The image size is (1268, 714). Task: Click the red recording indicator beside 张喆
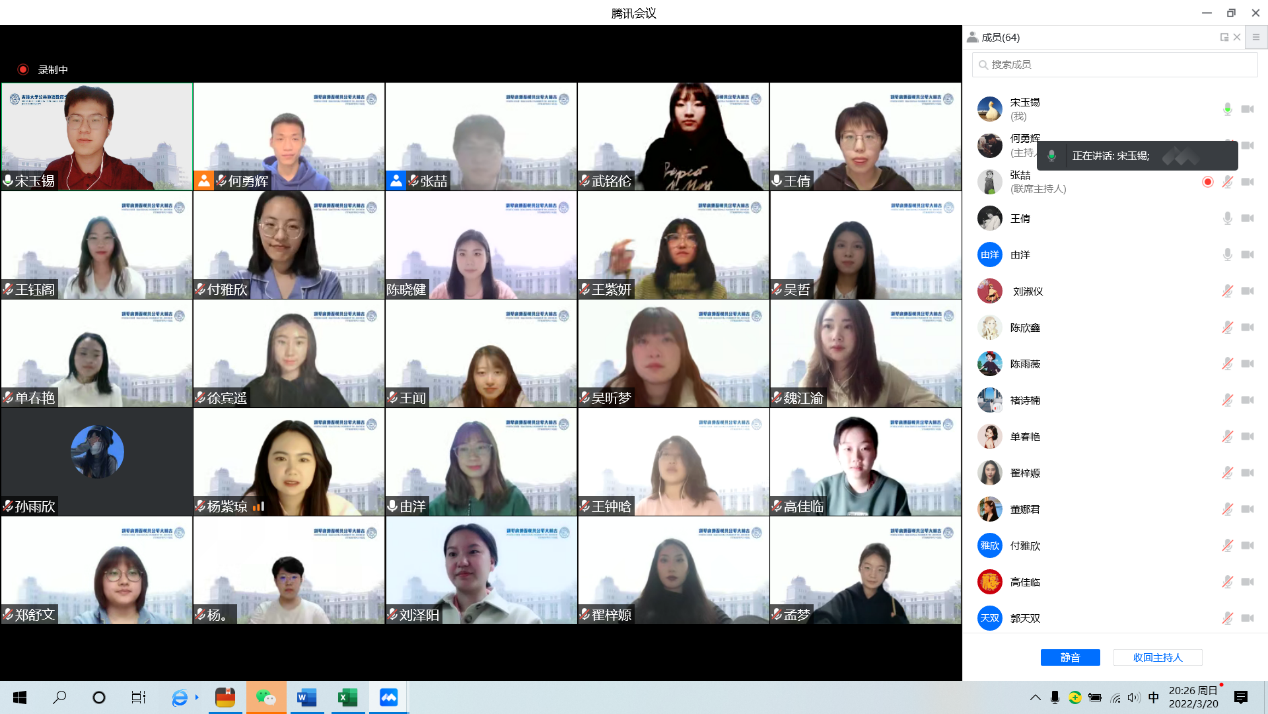[x=1207, y=182]
